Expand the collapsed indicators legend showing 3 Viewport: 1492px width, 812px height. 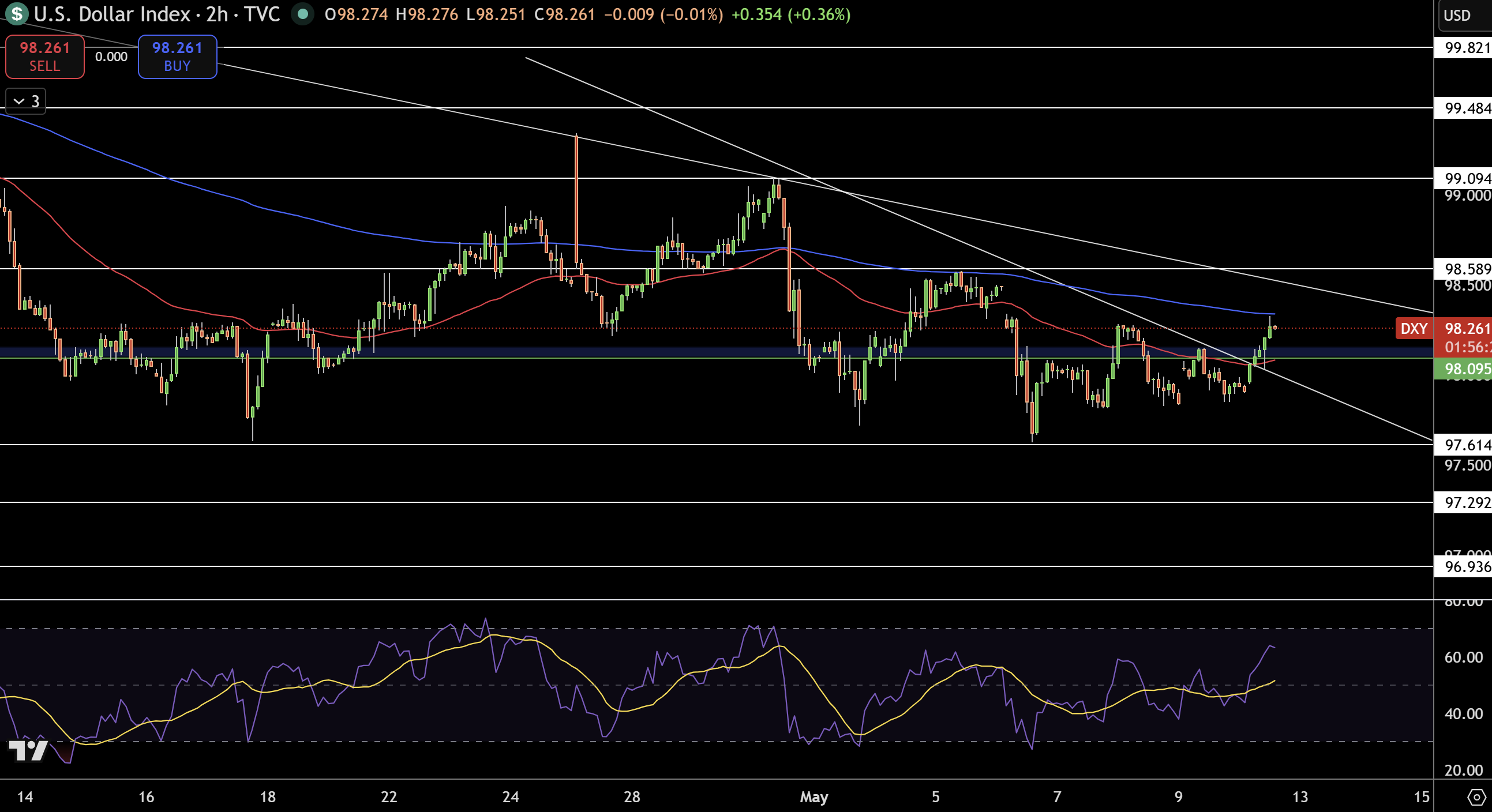click(x=25, y=101)
